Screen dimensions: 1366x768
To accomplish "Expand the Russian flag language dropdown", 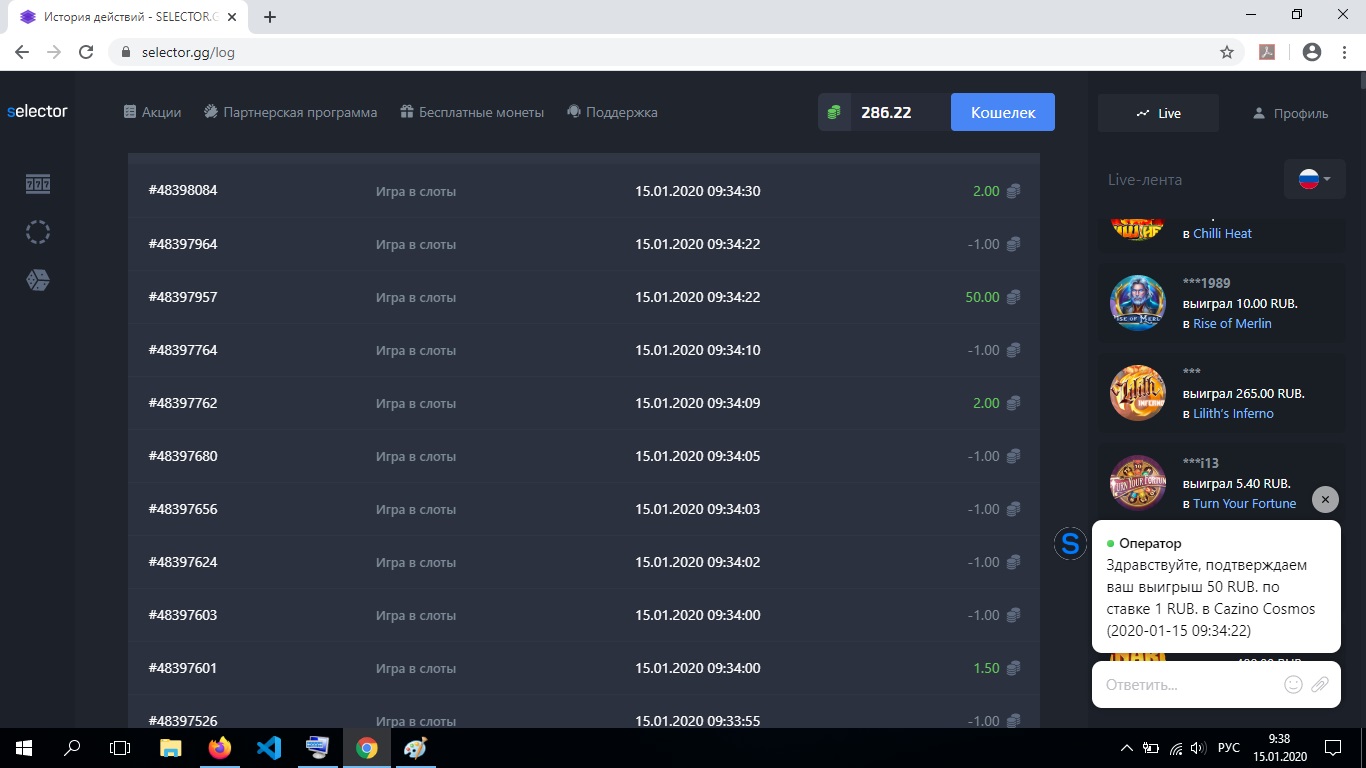I will point(1314,180).
